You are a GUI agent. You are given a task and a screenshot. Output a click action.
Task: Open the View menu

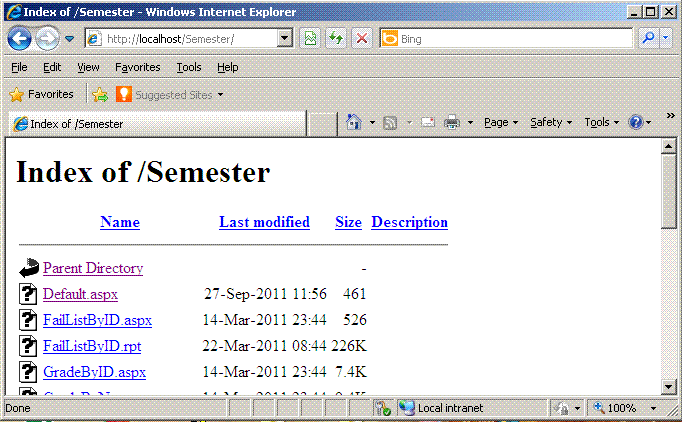coord(88,67)
